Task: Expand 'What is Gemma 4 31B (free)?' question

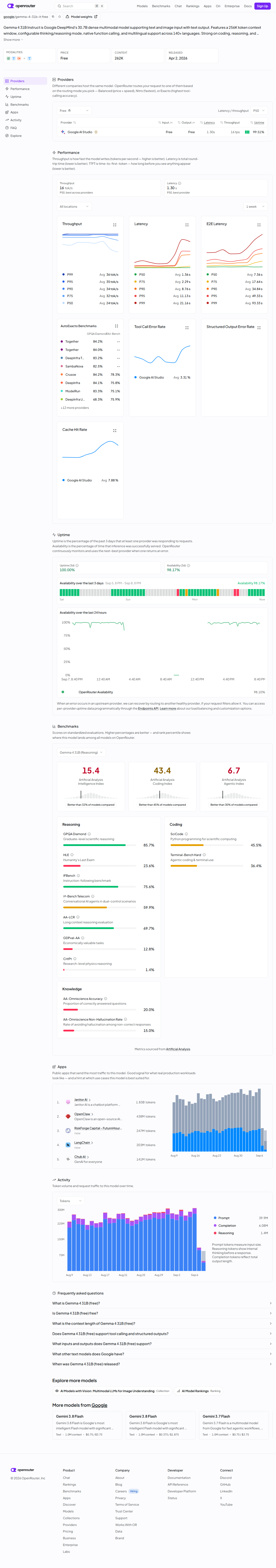Action: [x=162, y=1303]
